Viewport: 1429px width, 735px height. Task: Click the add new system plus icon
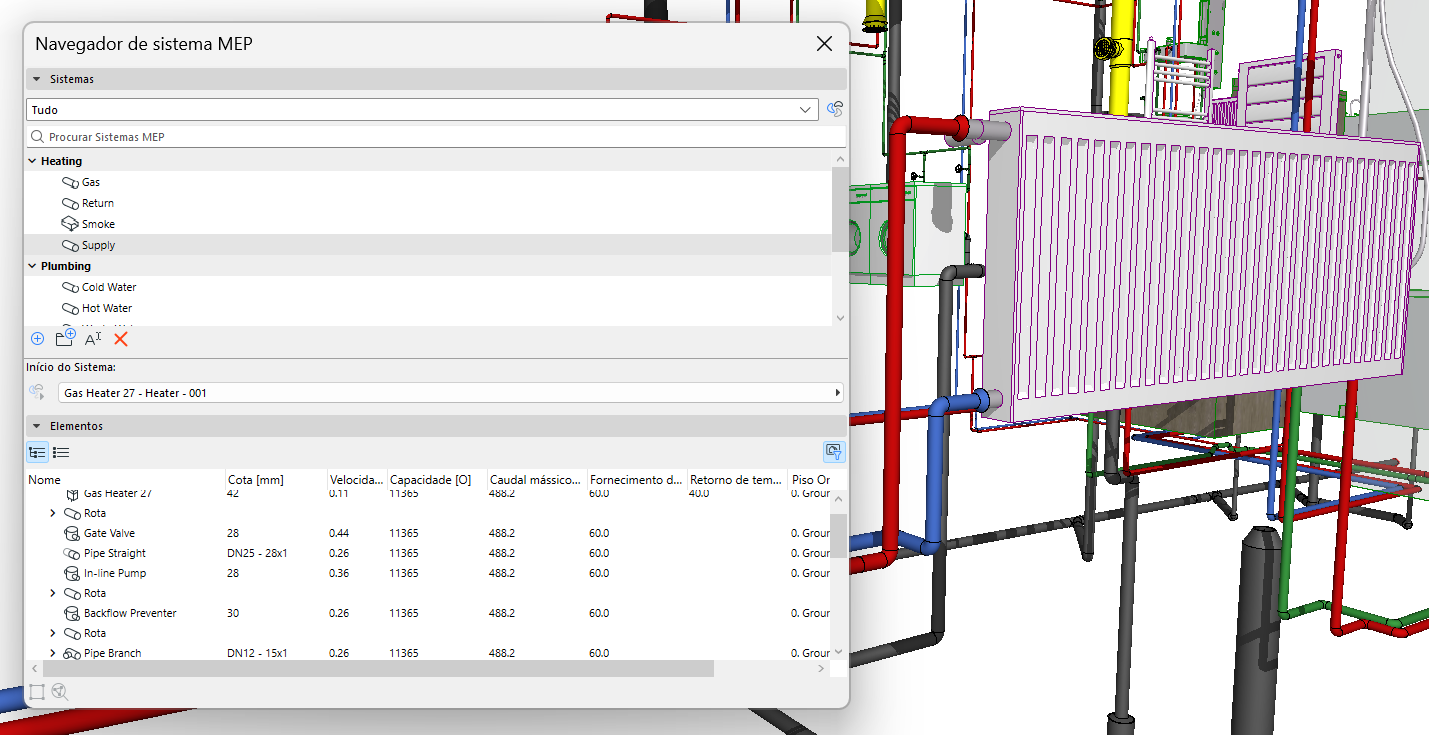tap(38, 339)
